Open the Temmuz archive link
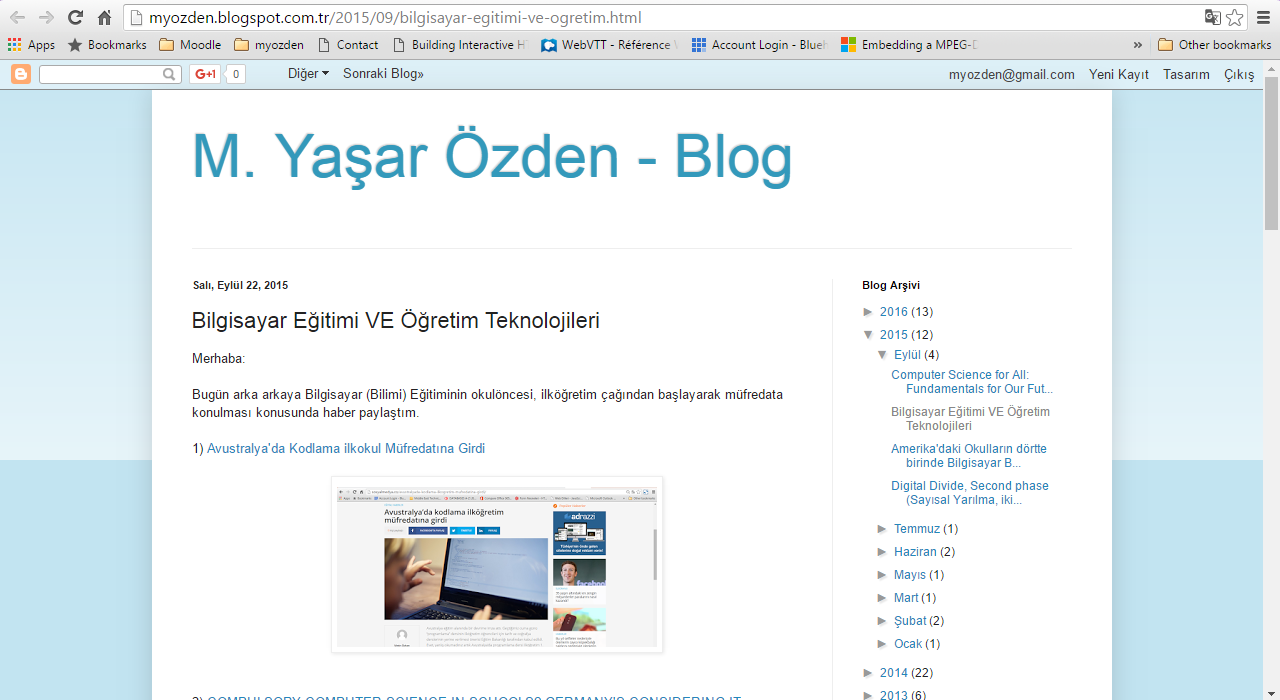Image resolution: width=1280 pixels, height=700 pixels. [x=917, y=529]
